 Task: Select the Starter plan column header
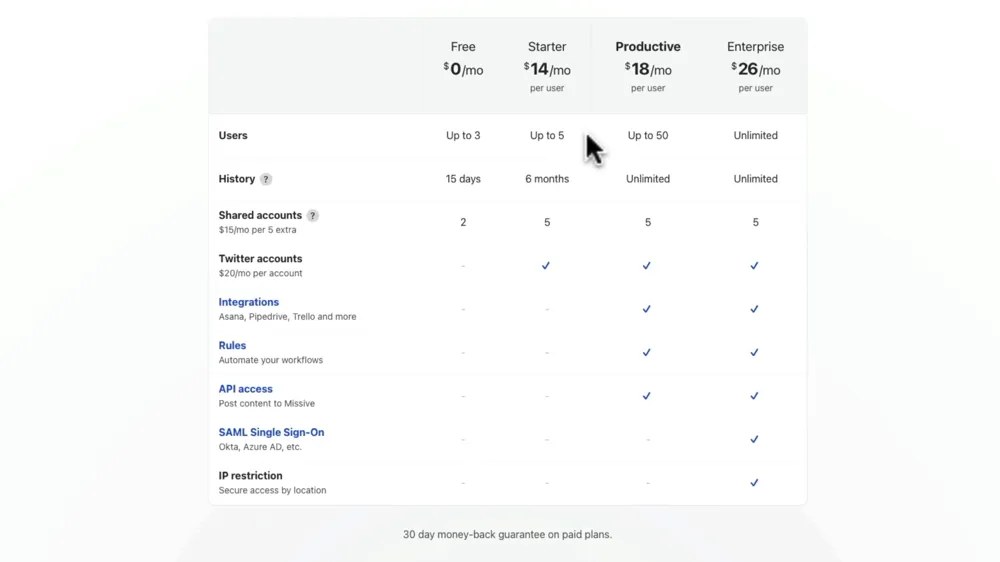pos(547,47)
